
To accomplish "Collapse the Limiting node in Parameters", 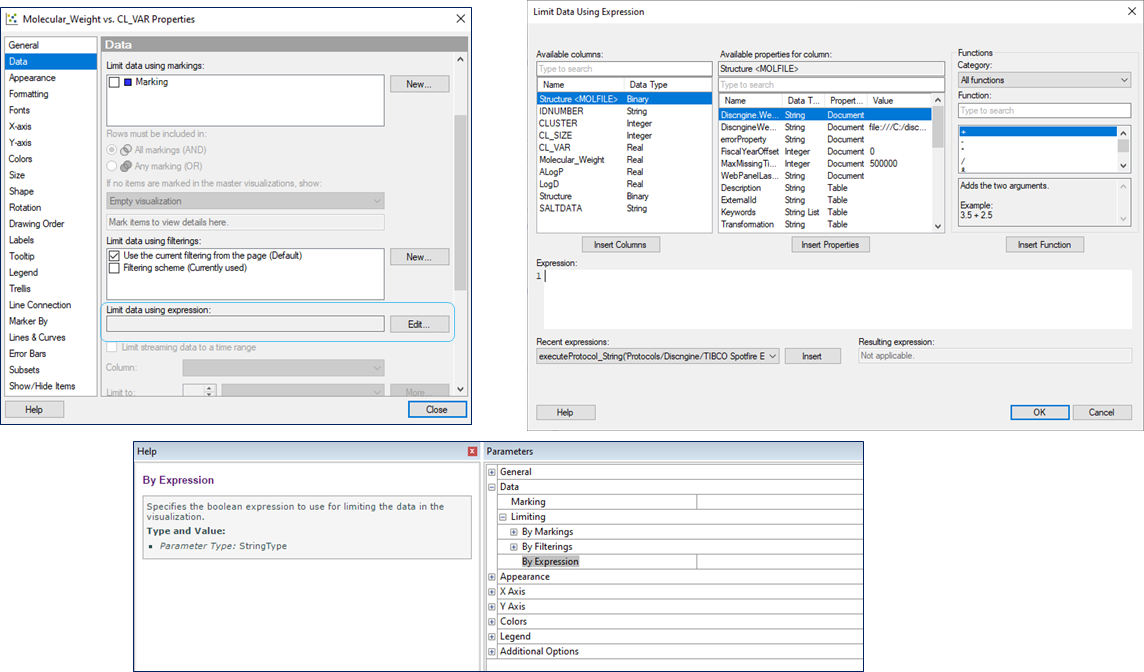I will 503,517.
